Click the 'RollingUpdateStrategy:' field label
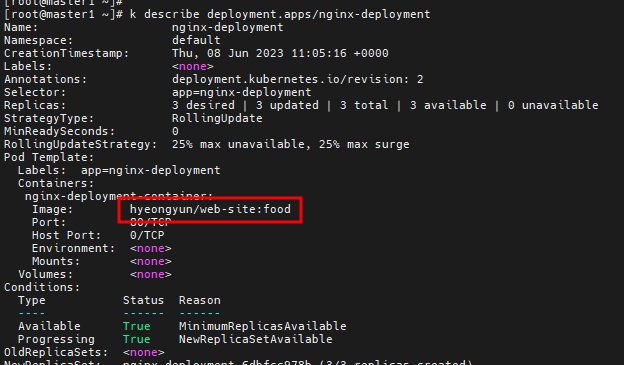624x365 pixels. pyautogui.click(x=80, y=144)
